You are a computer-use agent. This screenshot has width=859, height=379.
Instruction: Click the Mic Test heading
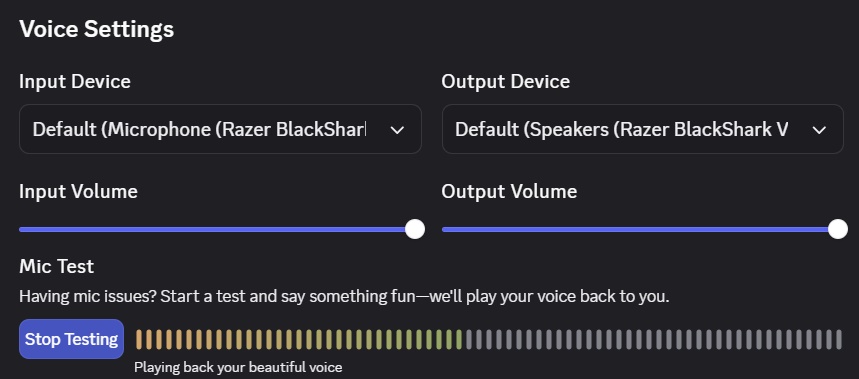(x=56, y=266)
